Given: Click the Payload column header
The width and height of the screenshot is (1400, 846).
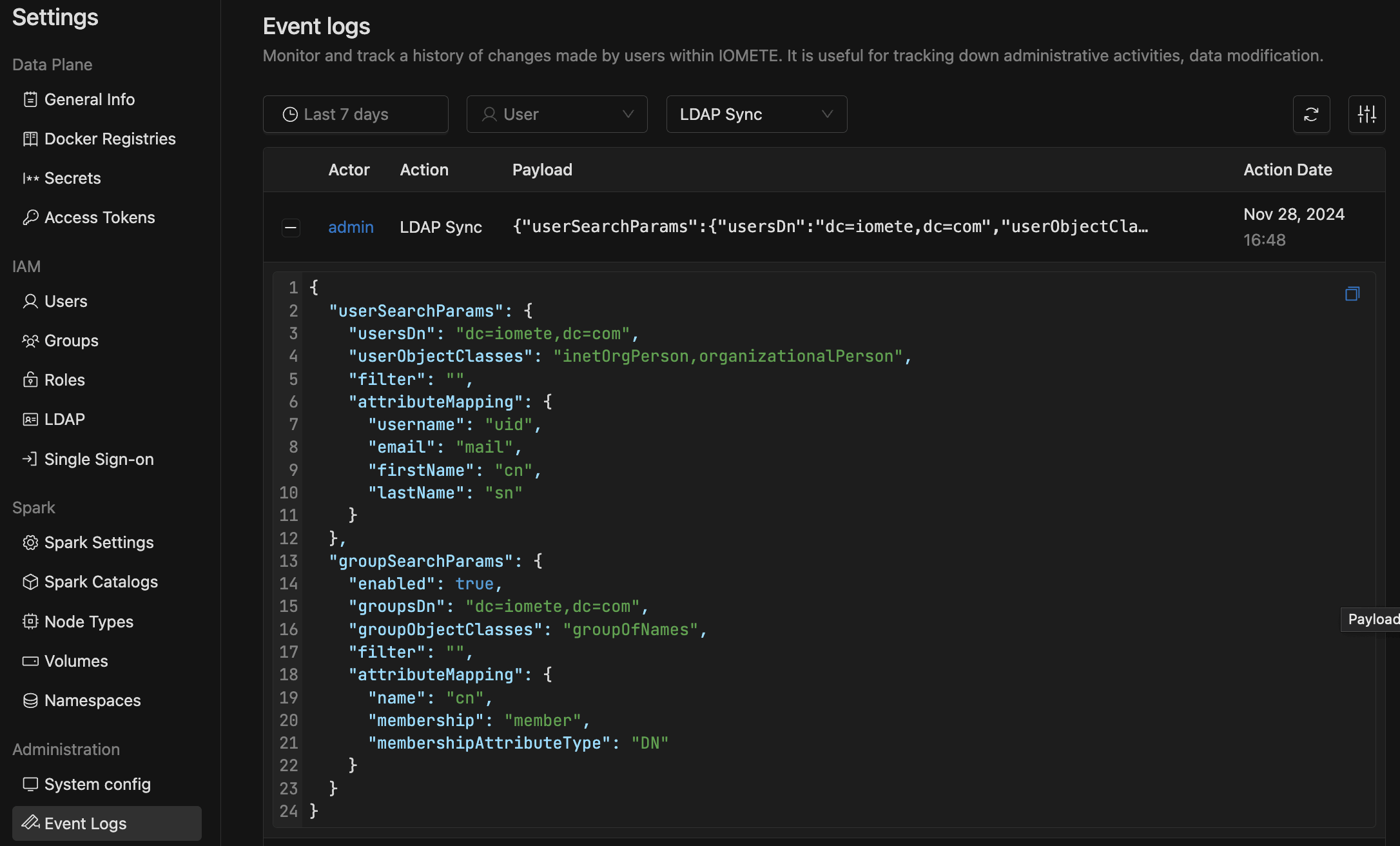Looking at the screenshot, I should pyautogui.click(x=542, y=170).
